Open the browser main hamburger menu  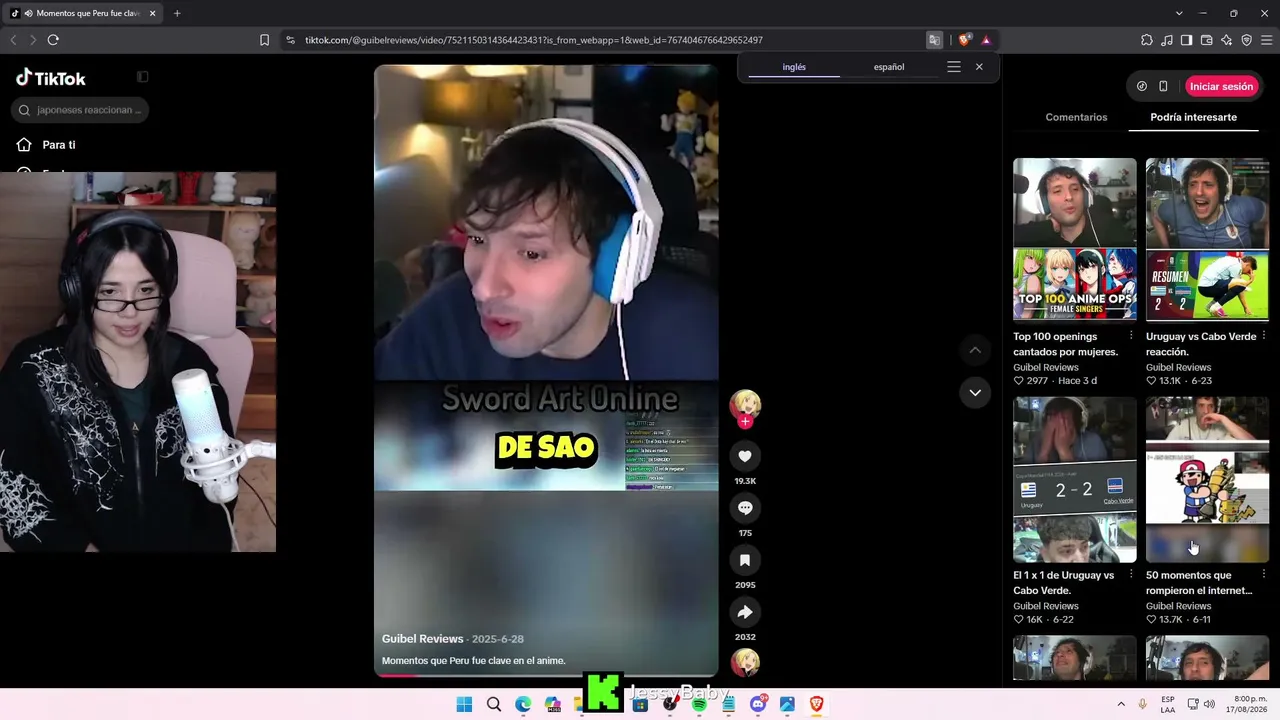pyautogui.click(x=1267, y=40)
